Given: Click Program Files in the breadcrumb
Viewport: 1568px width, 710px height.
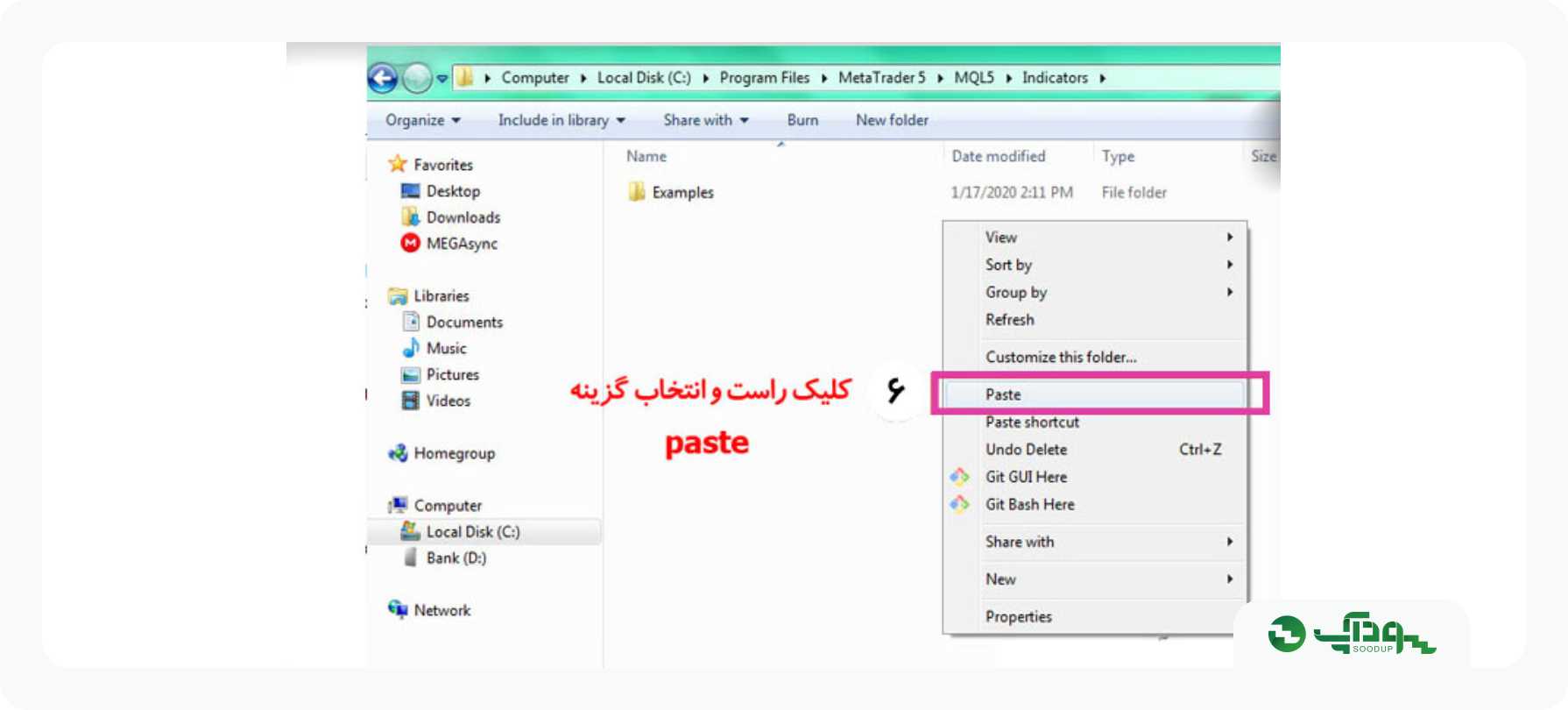Looking at the screenshot, I should pyautogui.click(x=765, y=78).
